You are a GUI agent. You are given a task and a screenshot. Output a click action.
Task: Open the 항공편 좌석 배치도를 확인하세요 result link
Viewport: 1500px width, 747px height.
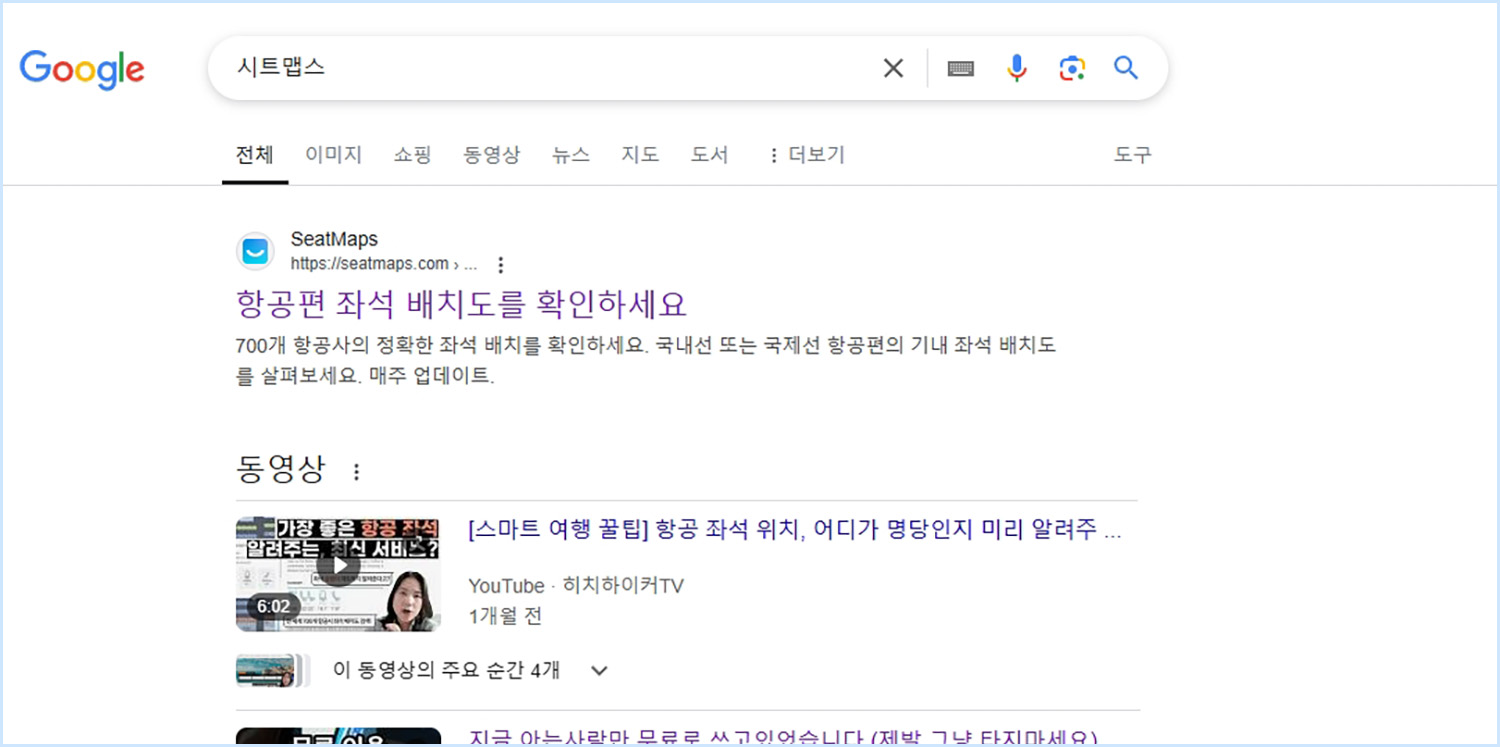461,303
